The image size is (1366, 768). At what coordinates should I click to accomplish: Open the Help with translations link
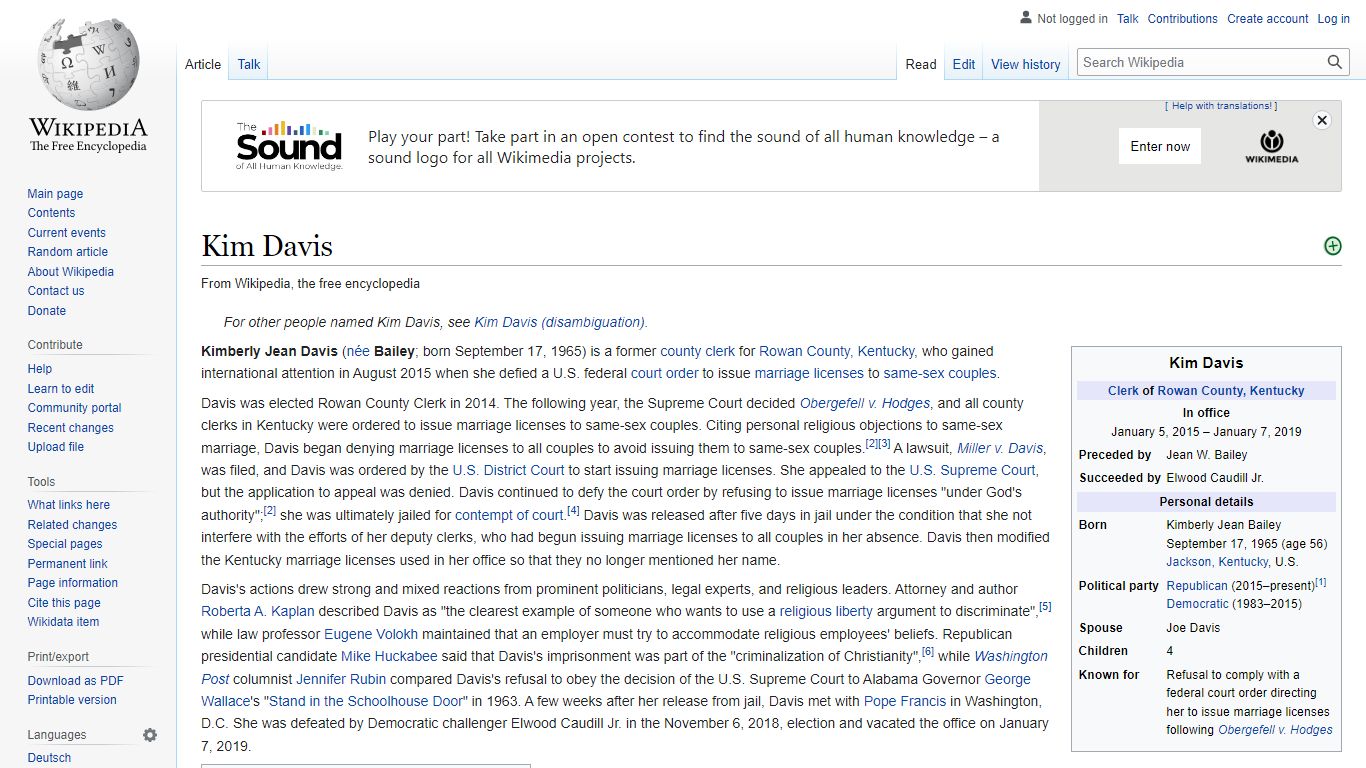(1221, 106)
